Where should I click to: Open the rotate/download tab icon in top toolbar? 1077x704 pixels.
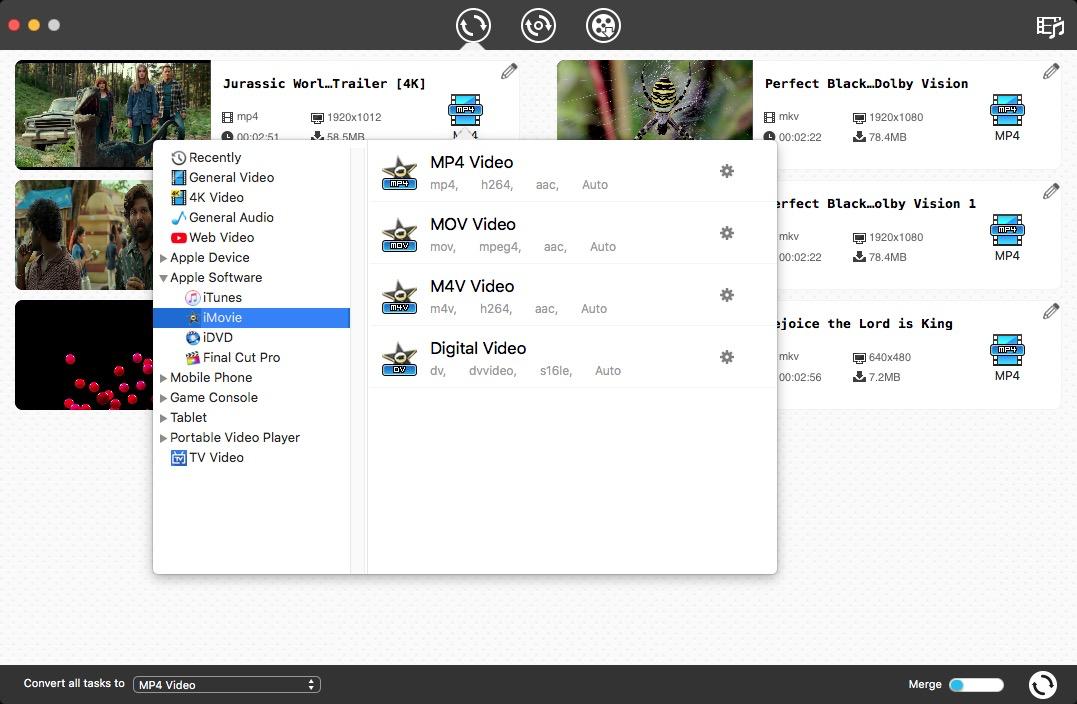pos(538,25)
